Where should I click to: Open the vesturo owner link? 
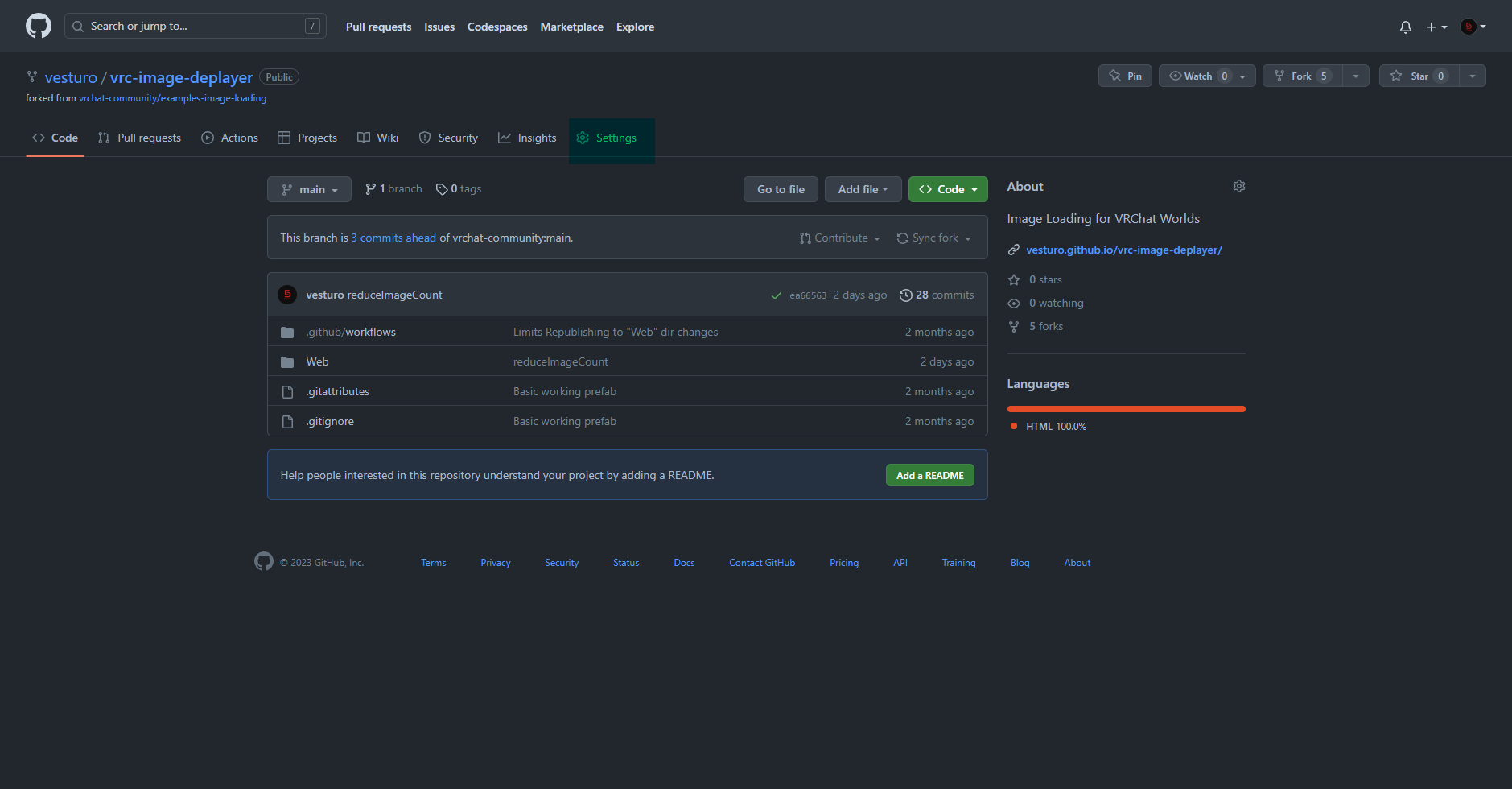click(x=71, y=77)
